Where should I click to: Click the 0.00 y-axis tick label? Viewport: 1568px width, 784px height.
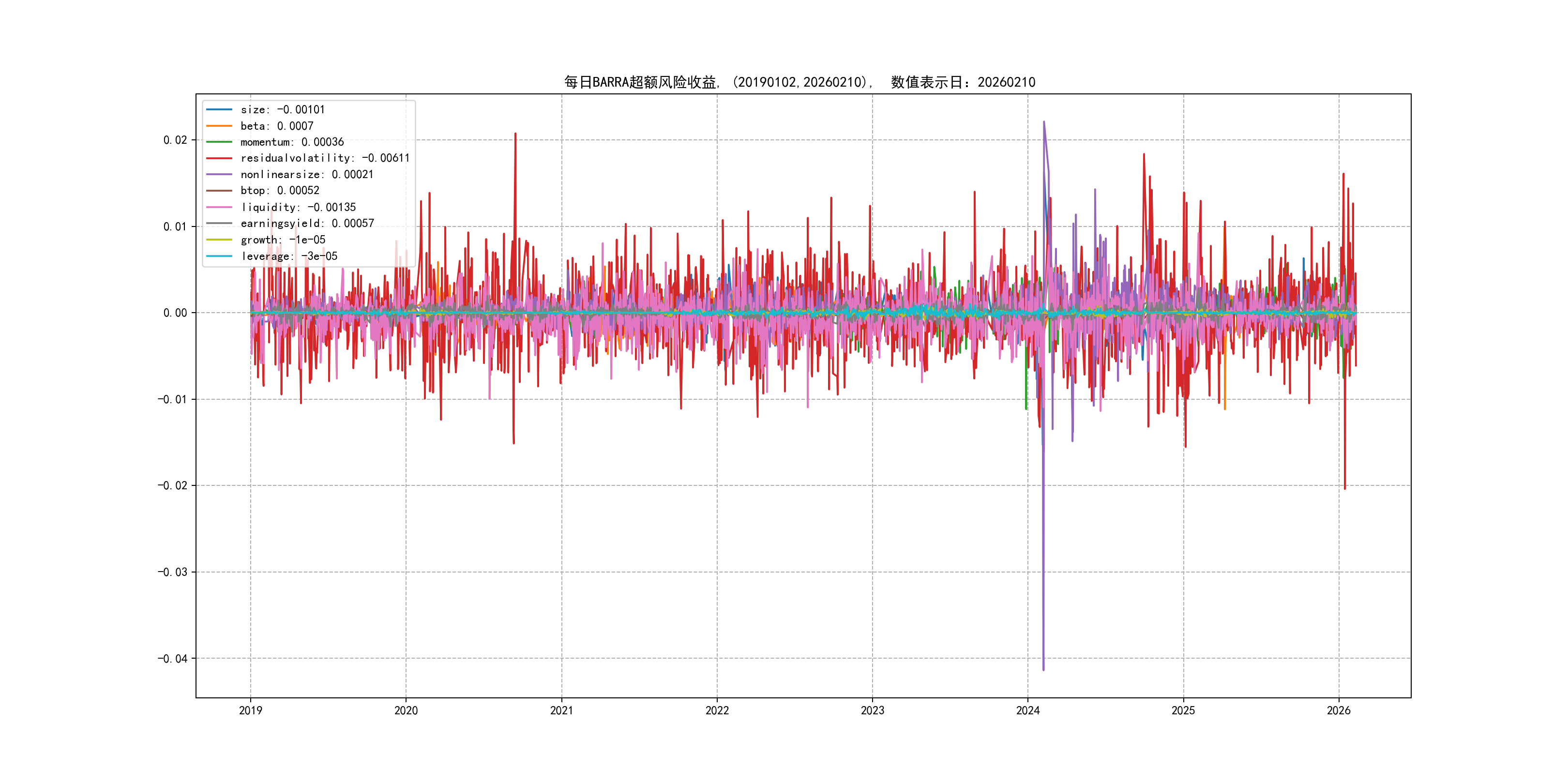[175, 313]
